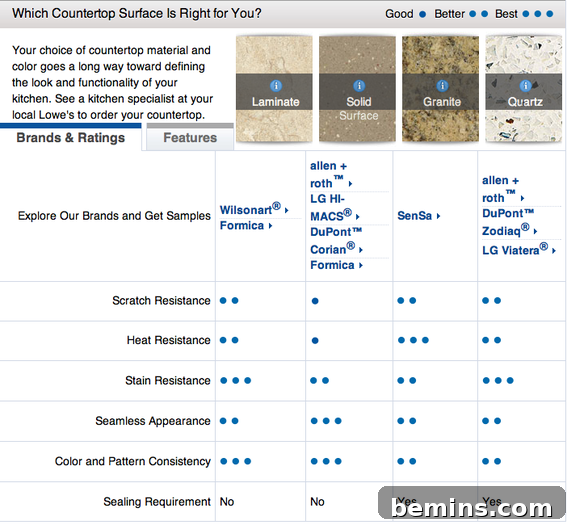Open the Laminate info icon

pyautogui.click(x=276, y=86)
